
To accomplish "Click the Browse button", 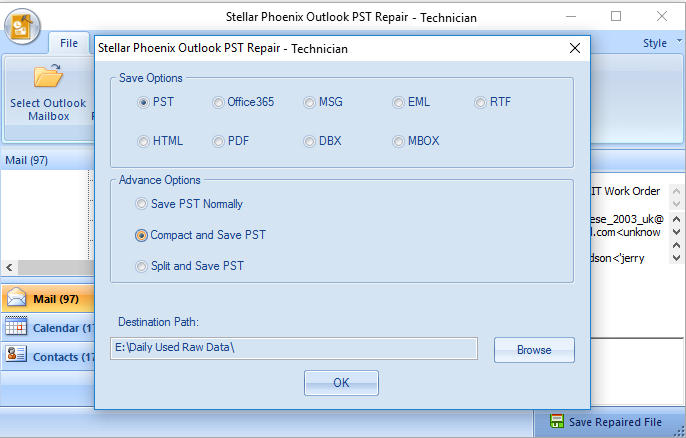I will [x=534, y=350].
